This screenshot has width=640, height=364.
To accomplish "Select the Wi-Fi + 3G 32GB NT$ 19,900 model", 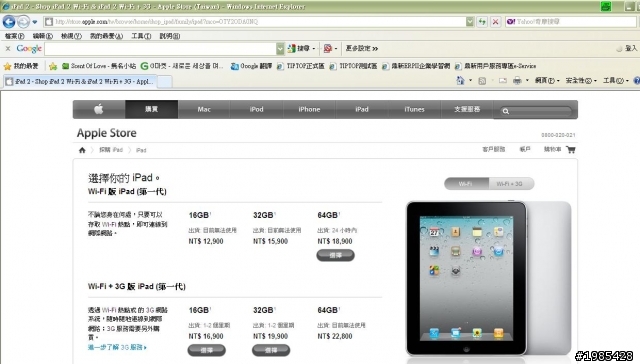I will coord(271,350).
